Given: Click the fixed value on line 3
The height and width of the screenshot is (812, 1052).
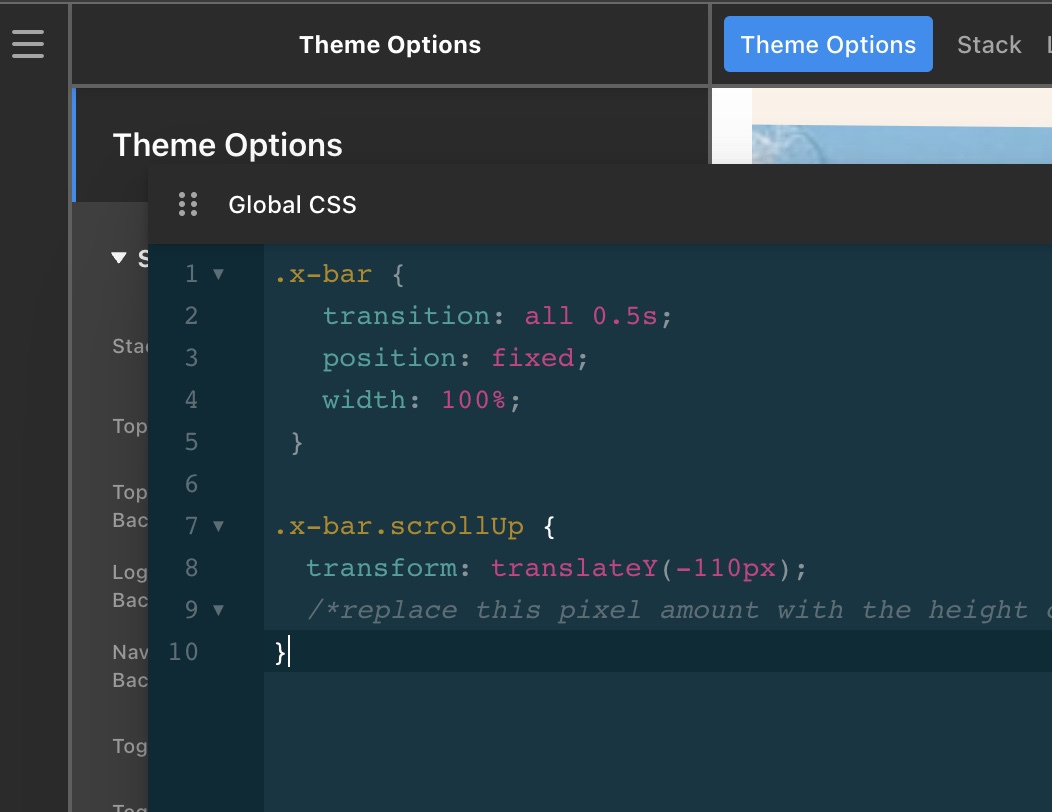Looking at the screenshot, I should point(532,358).
